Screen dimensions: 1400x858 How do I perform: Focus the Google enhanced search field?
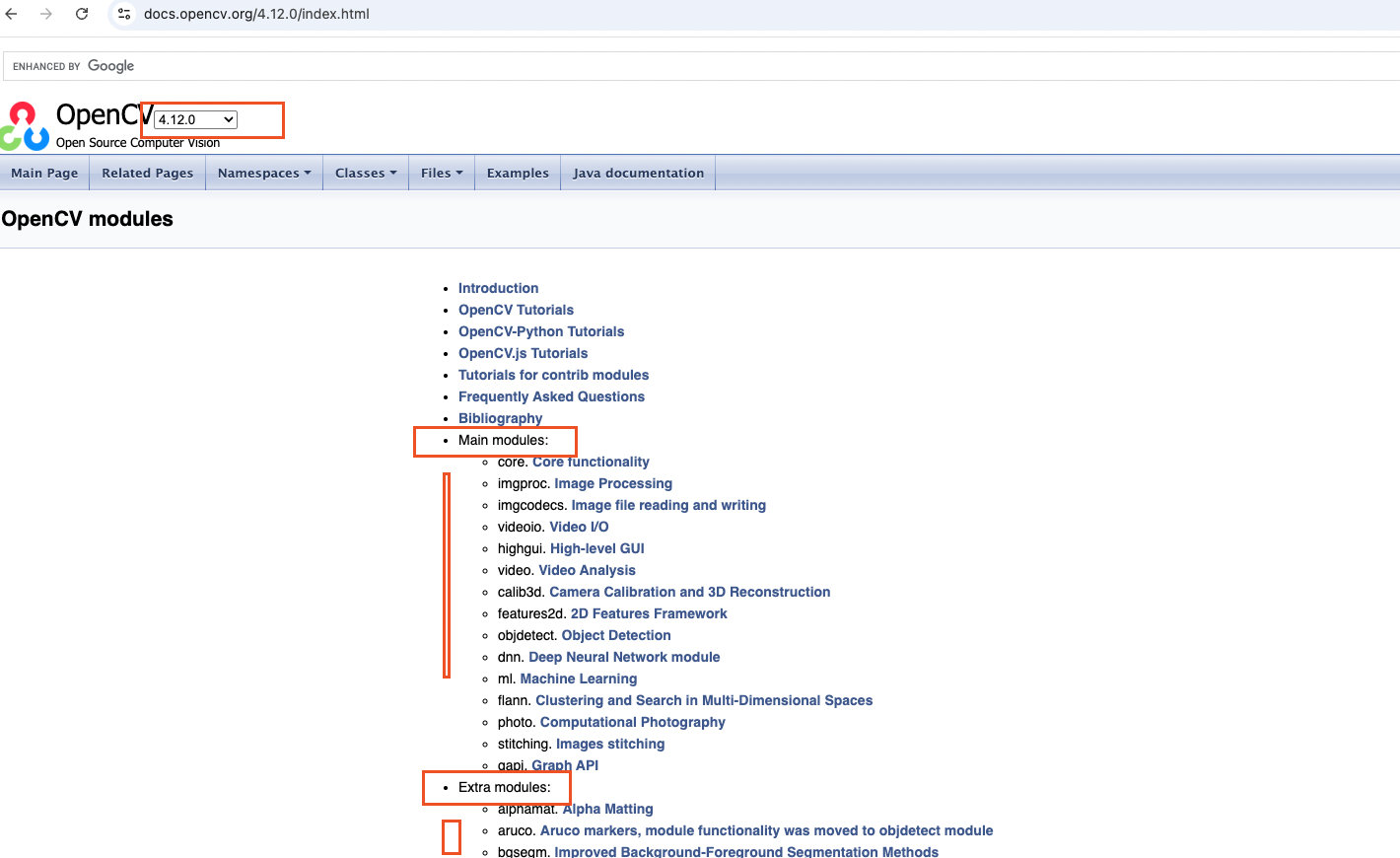pyautogui.click(x=702, y=66)
